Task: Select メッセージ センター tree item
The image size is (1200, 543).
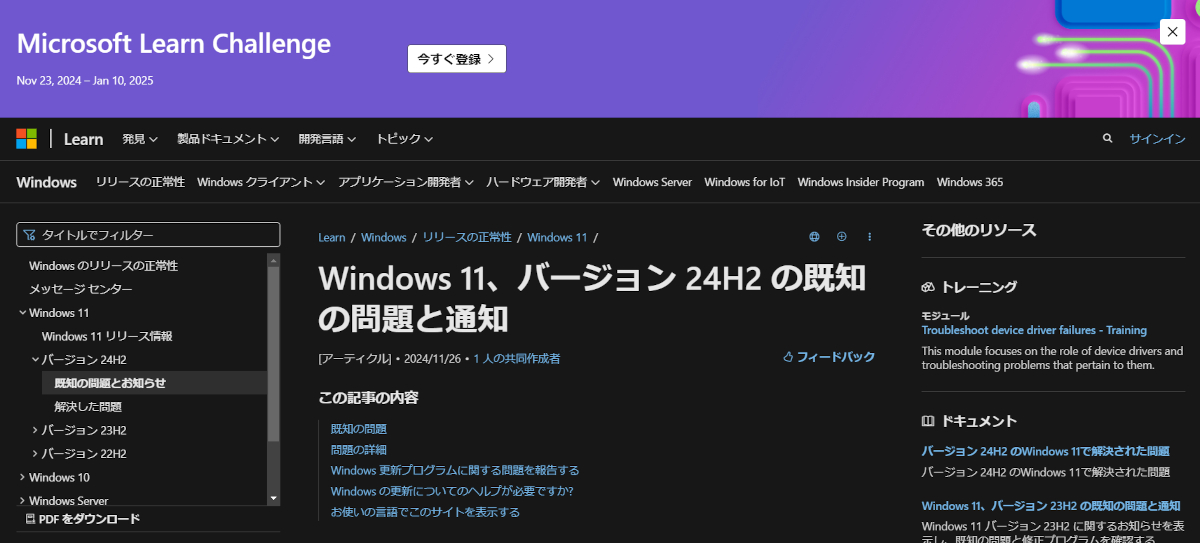Action: (81, 289)
